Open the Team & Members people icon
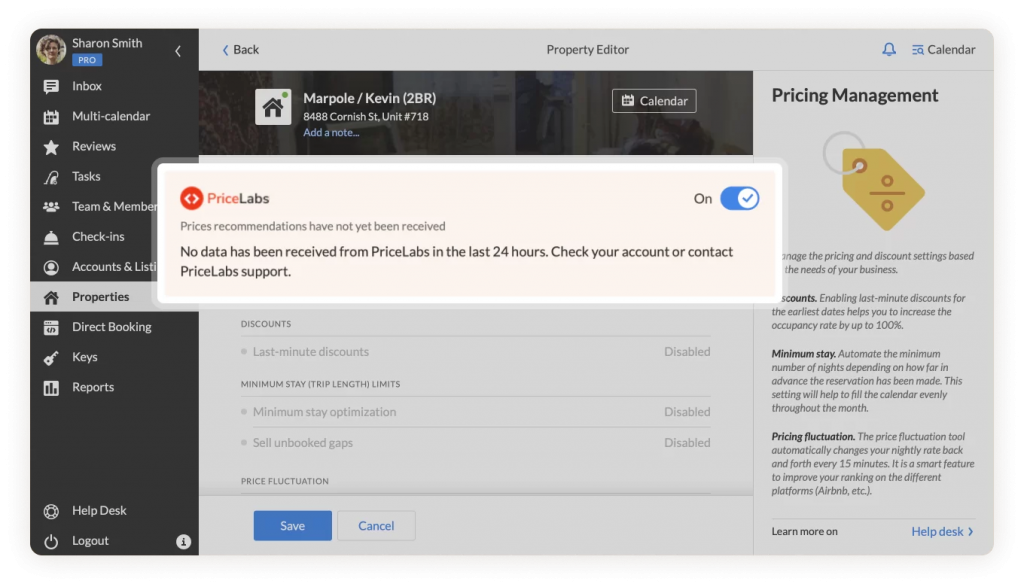This screenshot has height=587, width=1024. pos(51,207)
